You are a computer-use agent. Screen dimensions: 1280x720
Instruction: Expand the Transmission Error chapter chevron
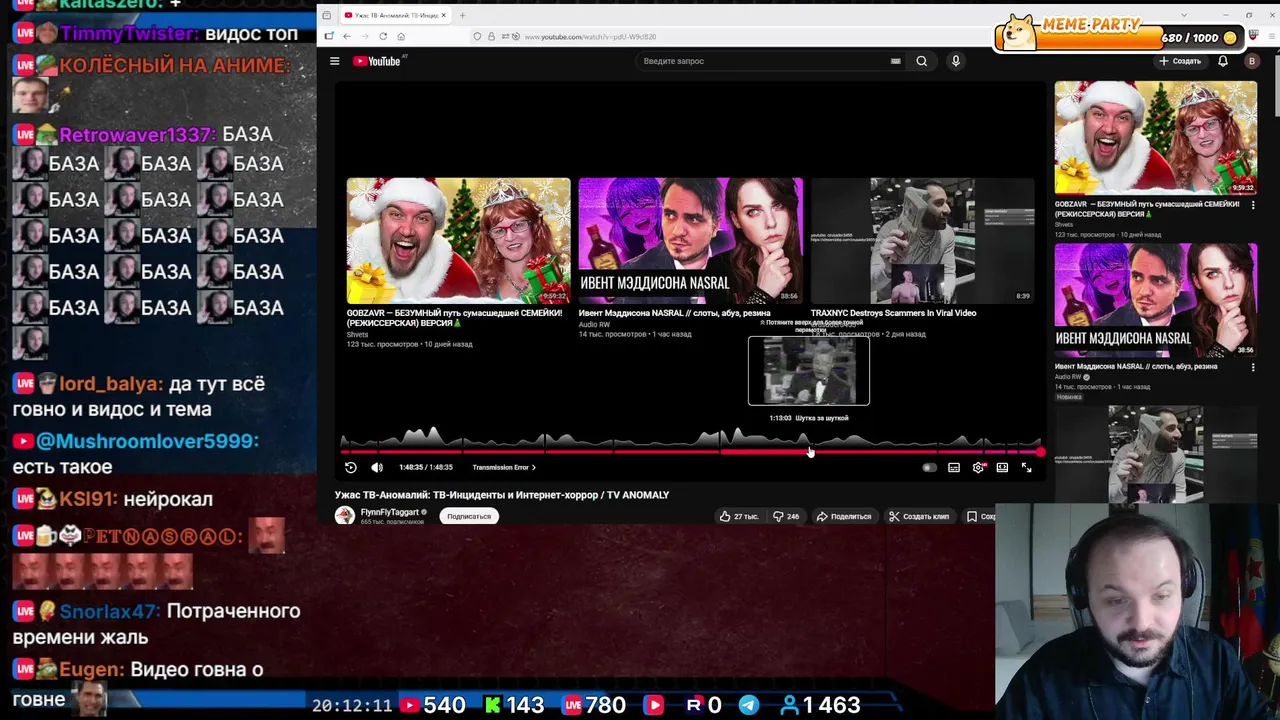click(x=534, y=467)
